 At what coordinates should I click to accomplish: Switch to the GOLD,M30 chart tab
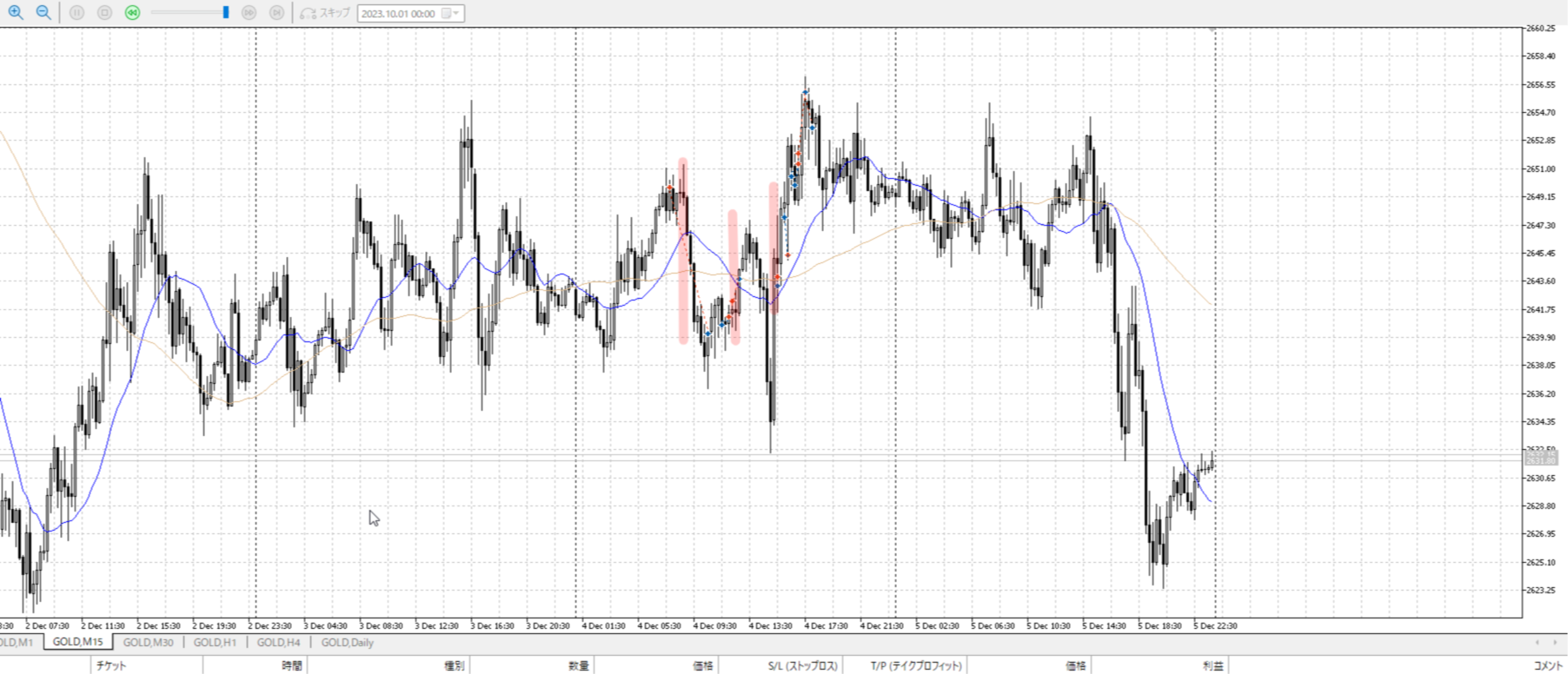click(x=148, y=643)
